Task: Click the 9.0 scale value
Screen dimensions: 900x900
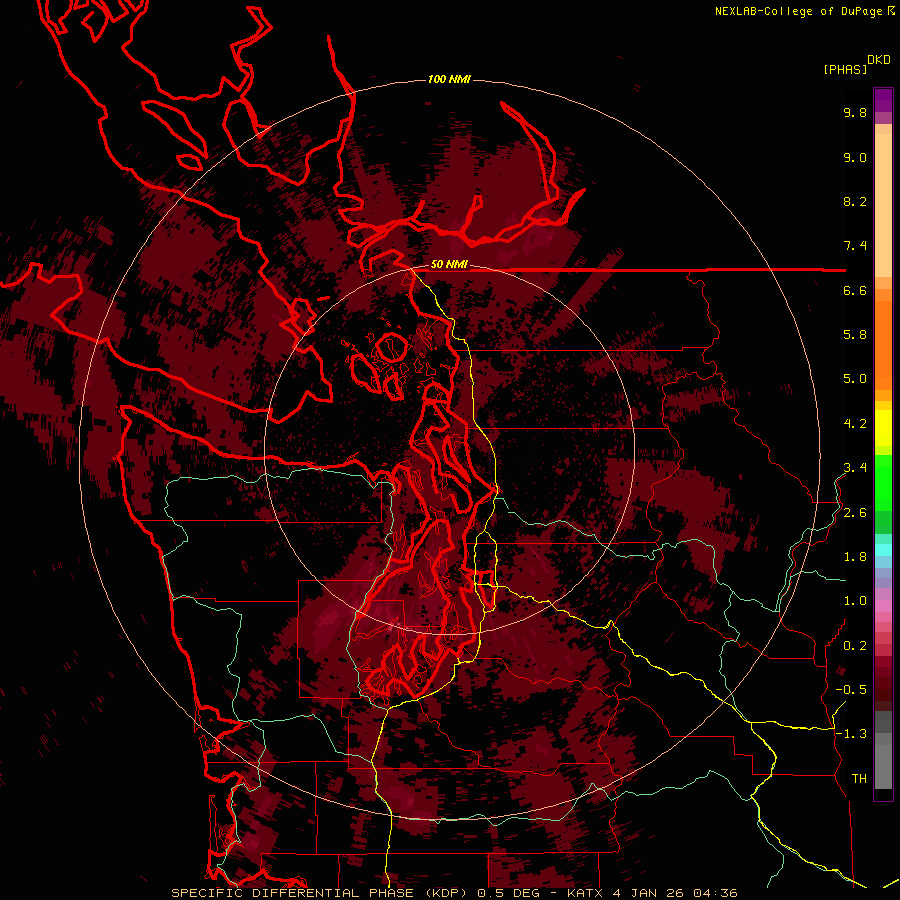Action: click(x=855, y=157)
